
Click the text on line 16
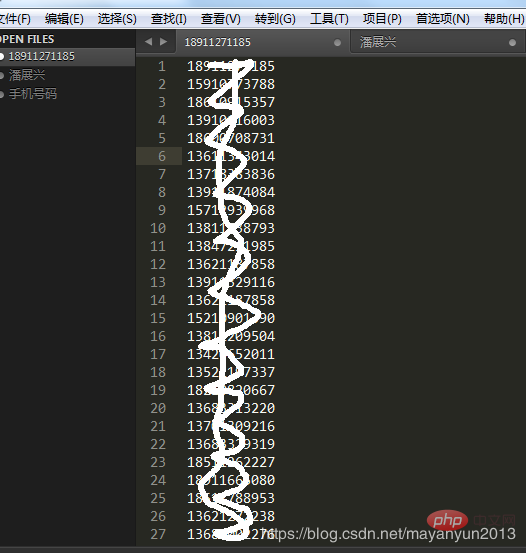click(x=231, y=336)
